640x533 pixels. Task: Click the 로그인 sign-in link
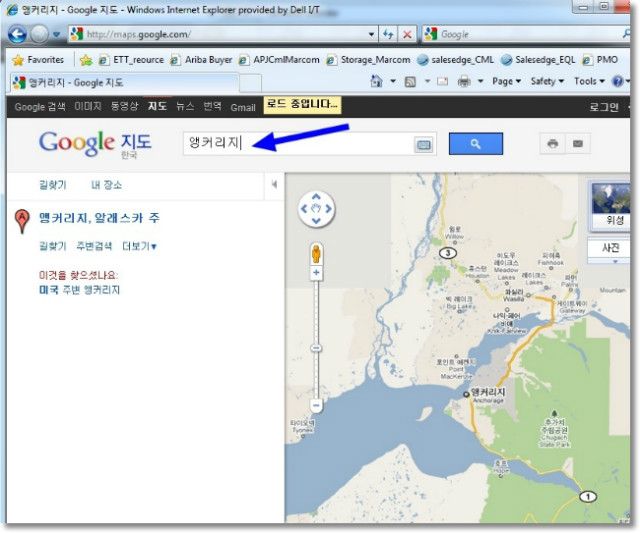click(x=604, y=107)
